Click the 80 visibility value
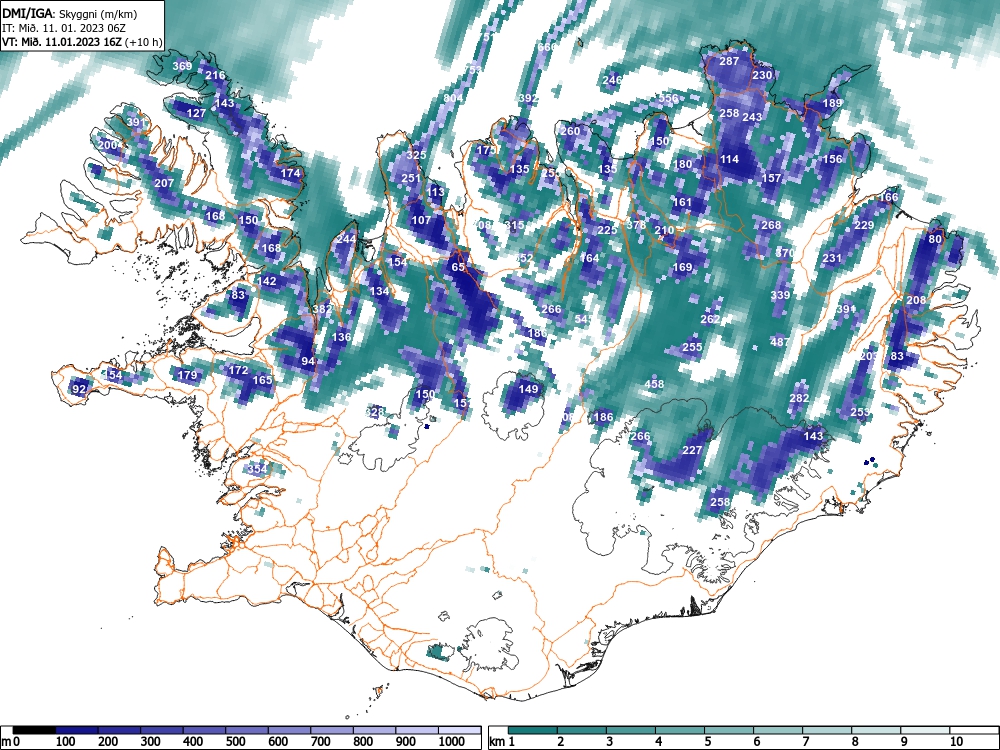 point(935,239)
